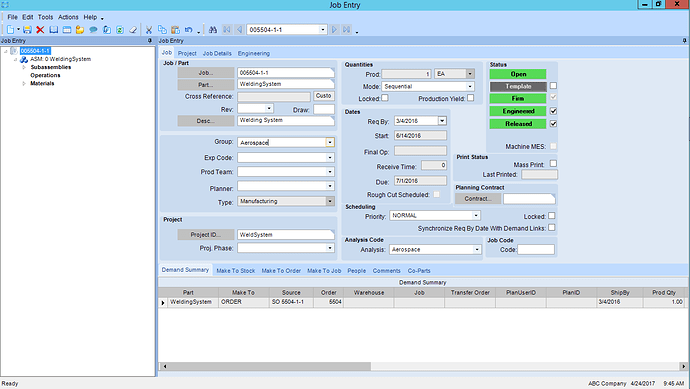Toggle the Production Yield checkbox
Viewport: 690px width, 389px height.
470,98
